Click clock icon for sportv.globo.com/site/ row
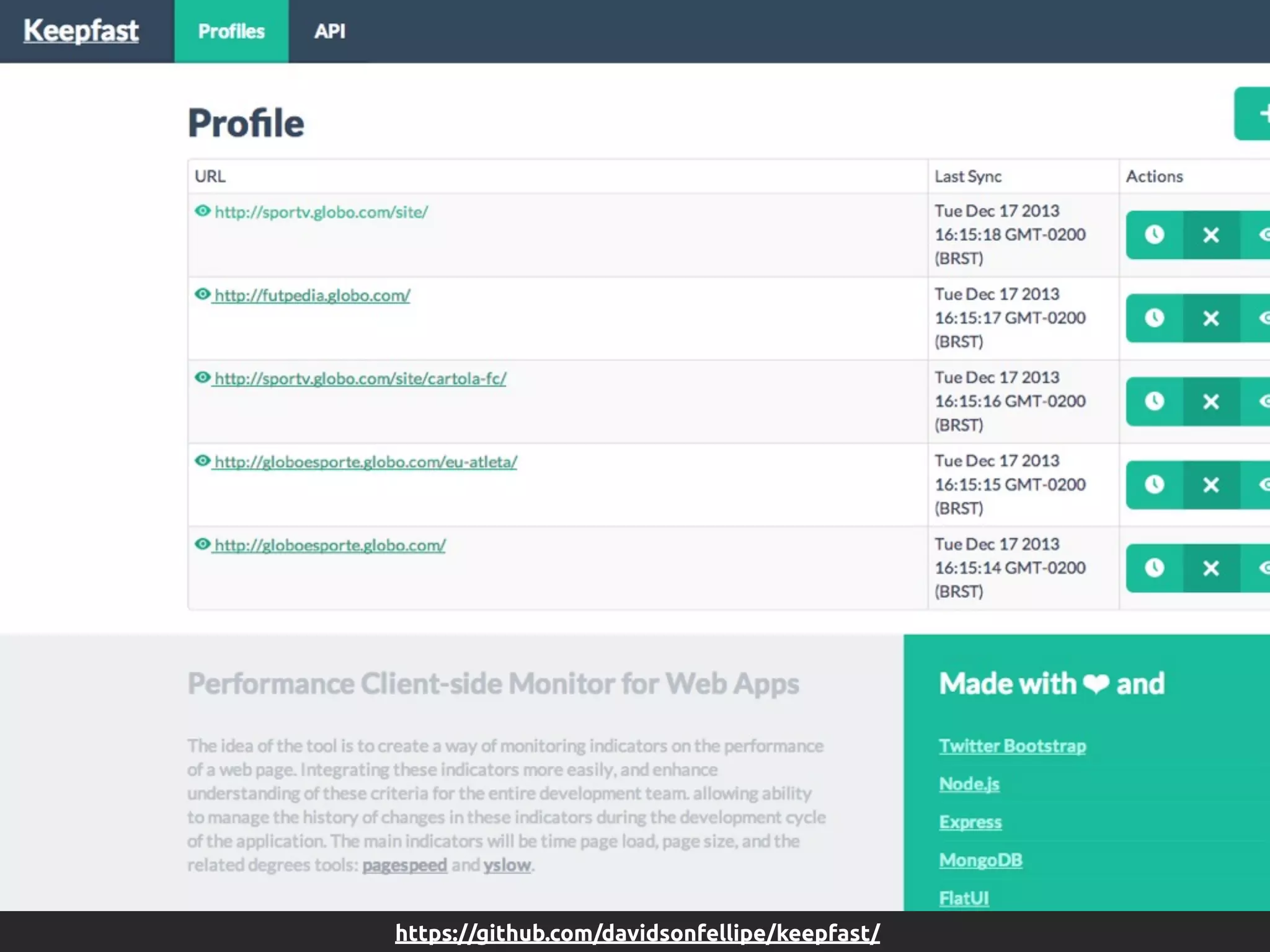This screenshot has width=1270, height=952. 1154,235
